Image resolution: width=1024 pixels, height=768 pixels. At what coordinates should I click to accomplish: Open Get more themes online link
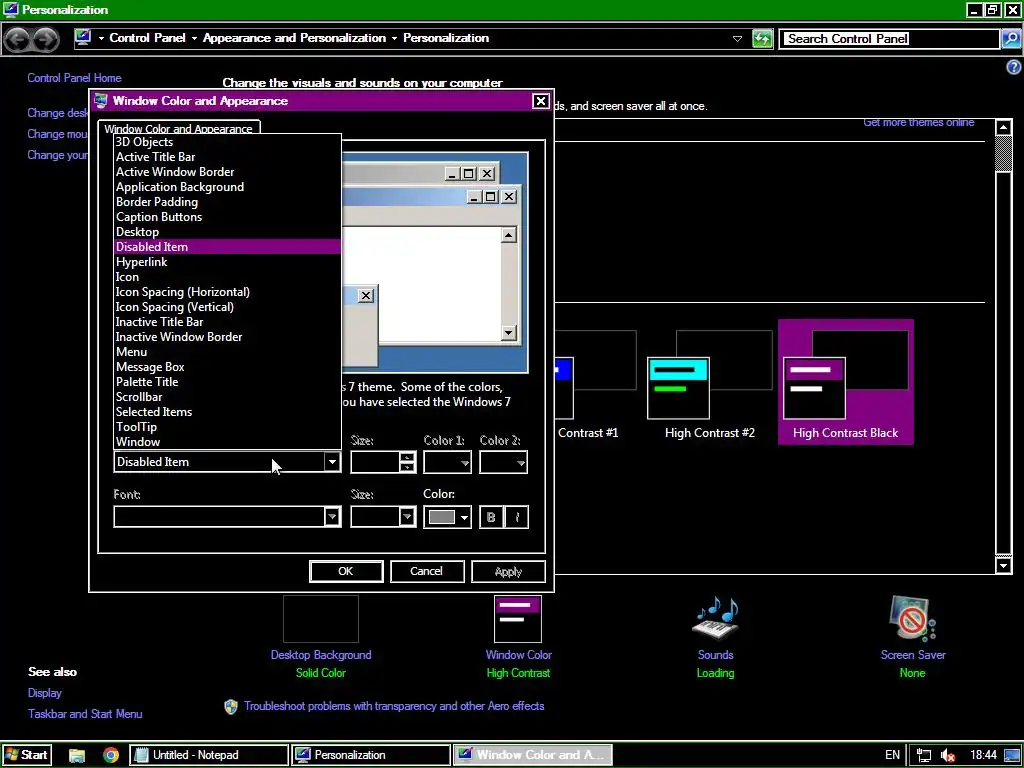pos(919,122)
